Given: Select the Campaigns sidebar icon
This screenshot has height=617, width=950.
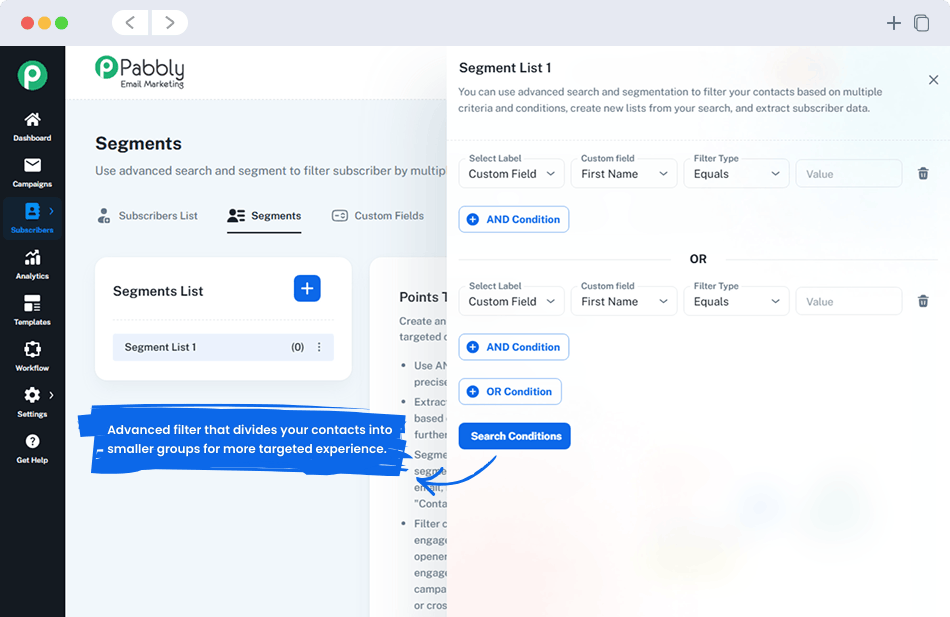Looking at the screenshot, I should [x=32, y=168].
